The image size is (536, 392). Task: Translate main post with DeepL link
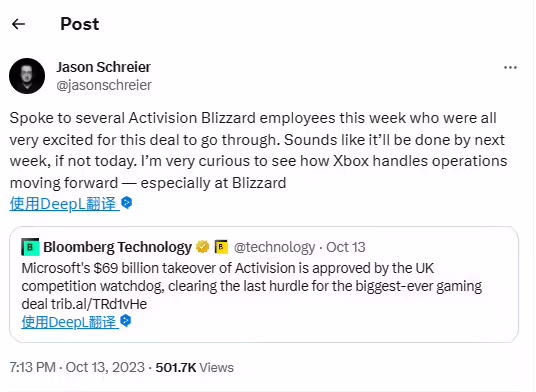click(64, 204)
